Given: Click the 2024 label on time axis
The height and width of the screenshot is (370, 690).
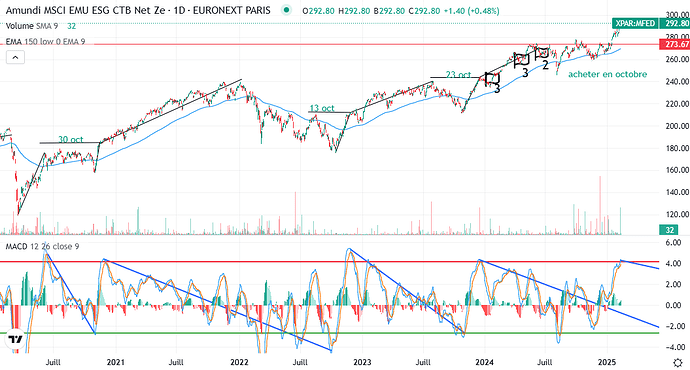Looking at the screenshot, I should pyautogui.click(x=484, y=363).
